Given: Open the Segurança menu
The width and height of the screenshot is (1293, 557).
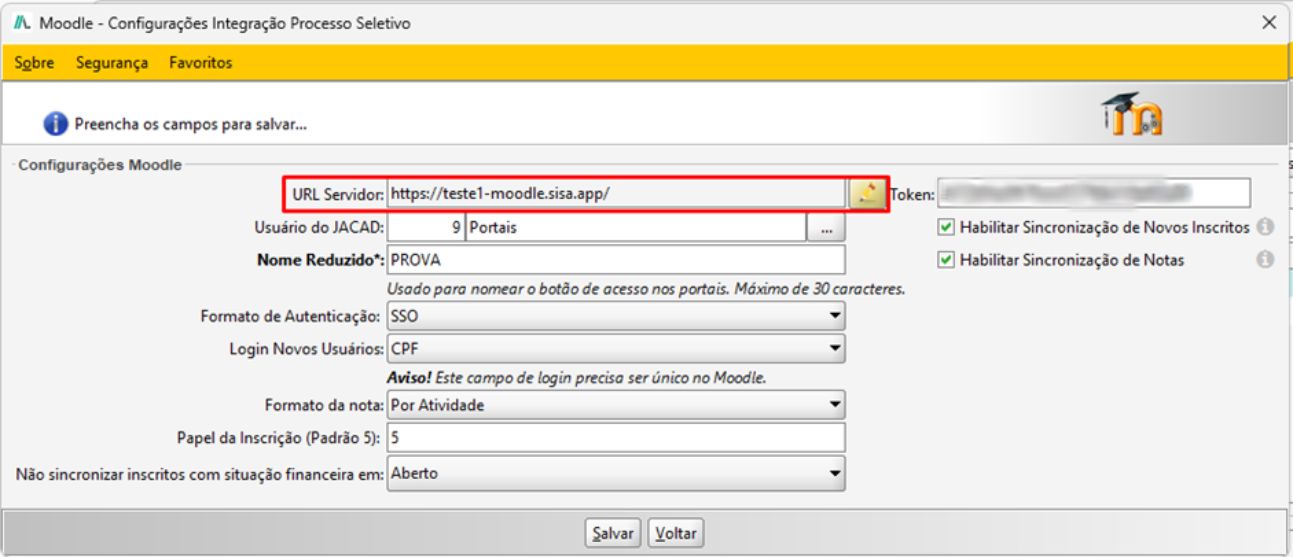Looking at the screenshot, I should click(x=112, y=62).
